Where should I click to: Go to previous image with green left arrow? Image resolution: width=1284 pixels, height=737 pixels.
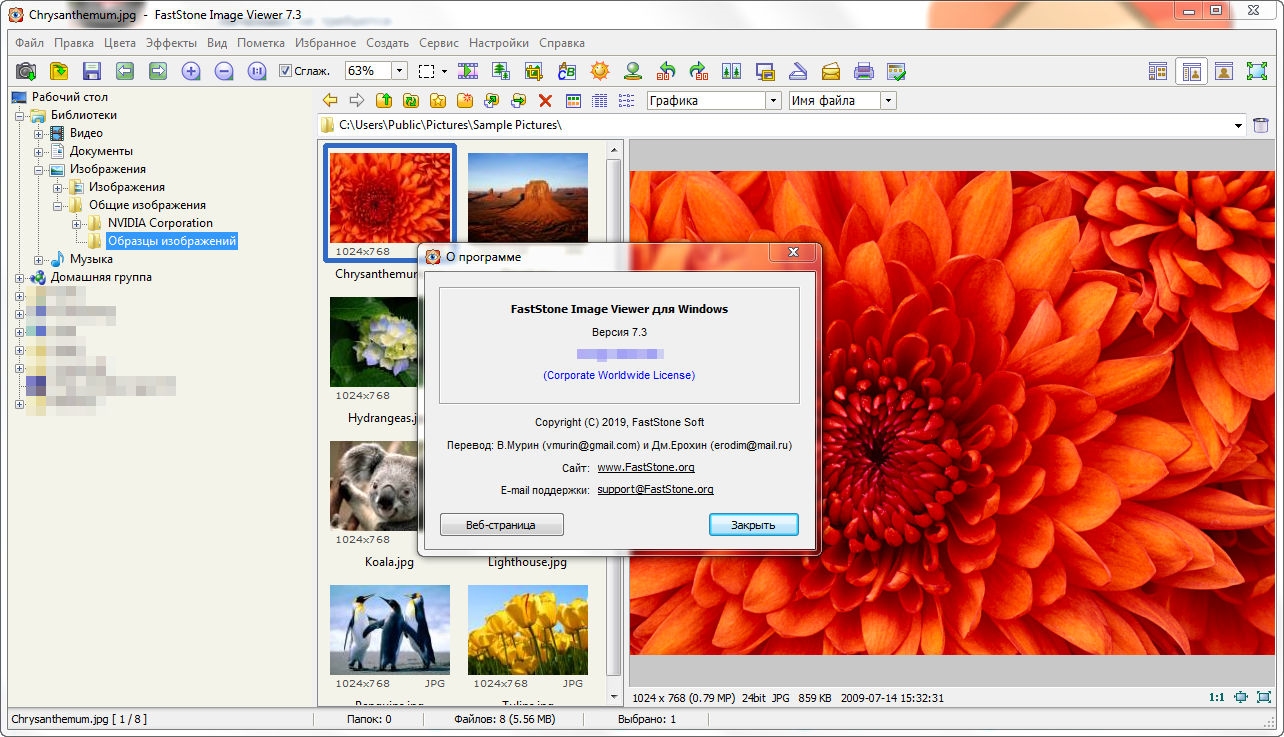(125, 71)
